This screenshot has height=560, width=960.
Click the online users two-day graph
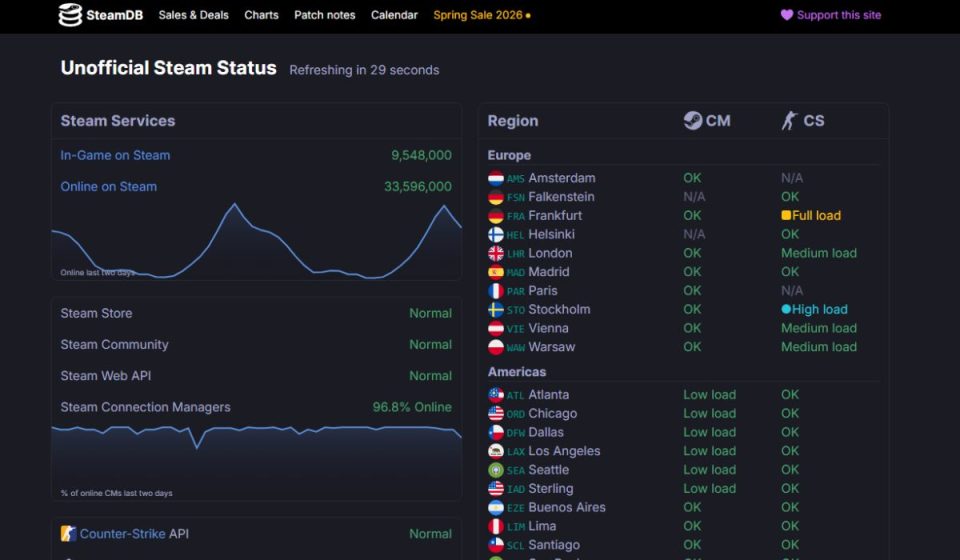pos(257,241)
